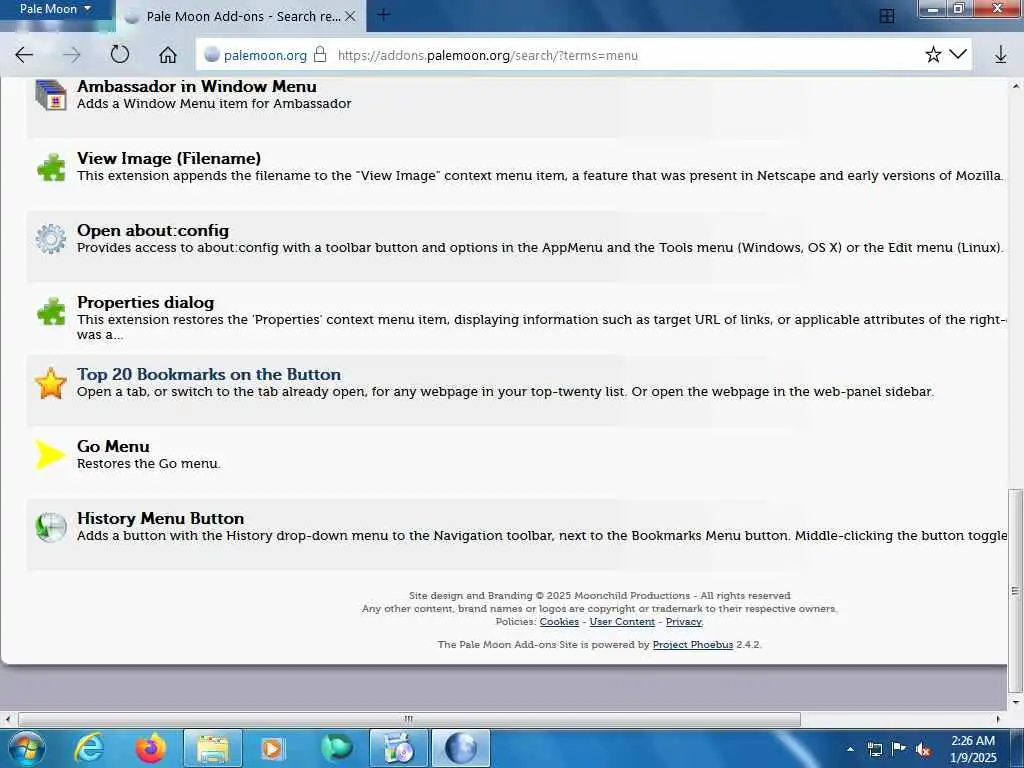Reload the current page
The height and width of the screenshot is (768, 1024).
[x=120, y=54]
